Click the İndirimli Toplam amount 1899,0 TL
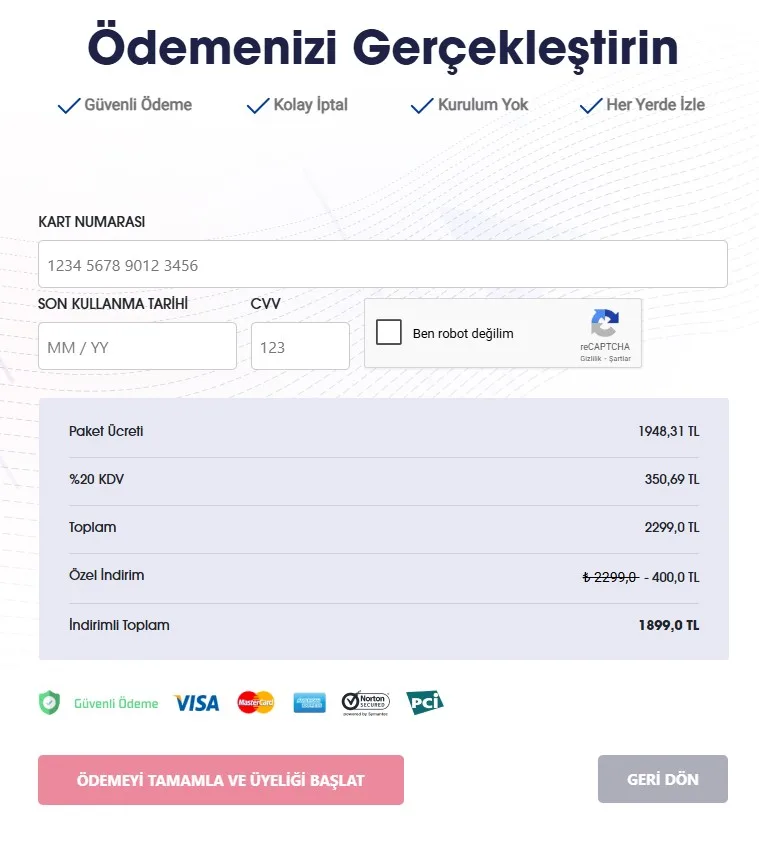The height and width of the screenshot is (865, 759). click(668, 626)
